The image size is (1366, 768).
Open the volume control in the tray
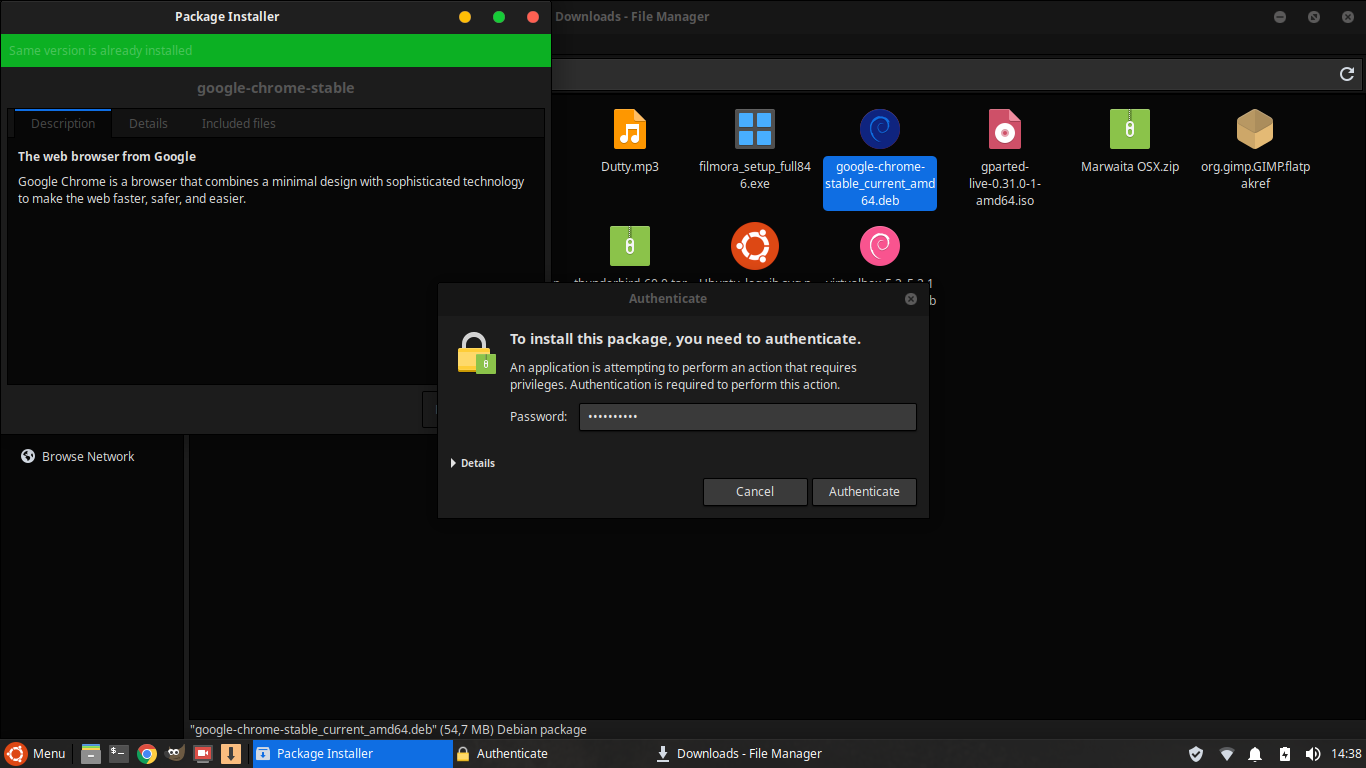point(1313,754)
